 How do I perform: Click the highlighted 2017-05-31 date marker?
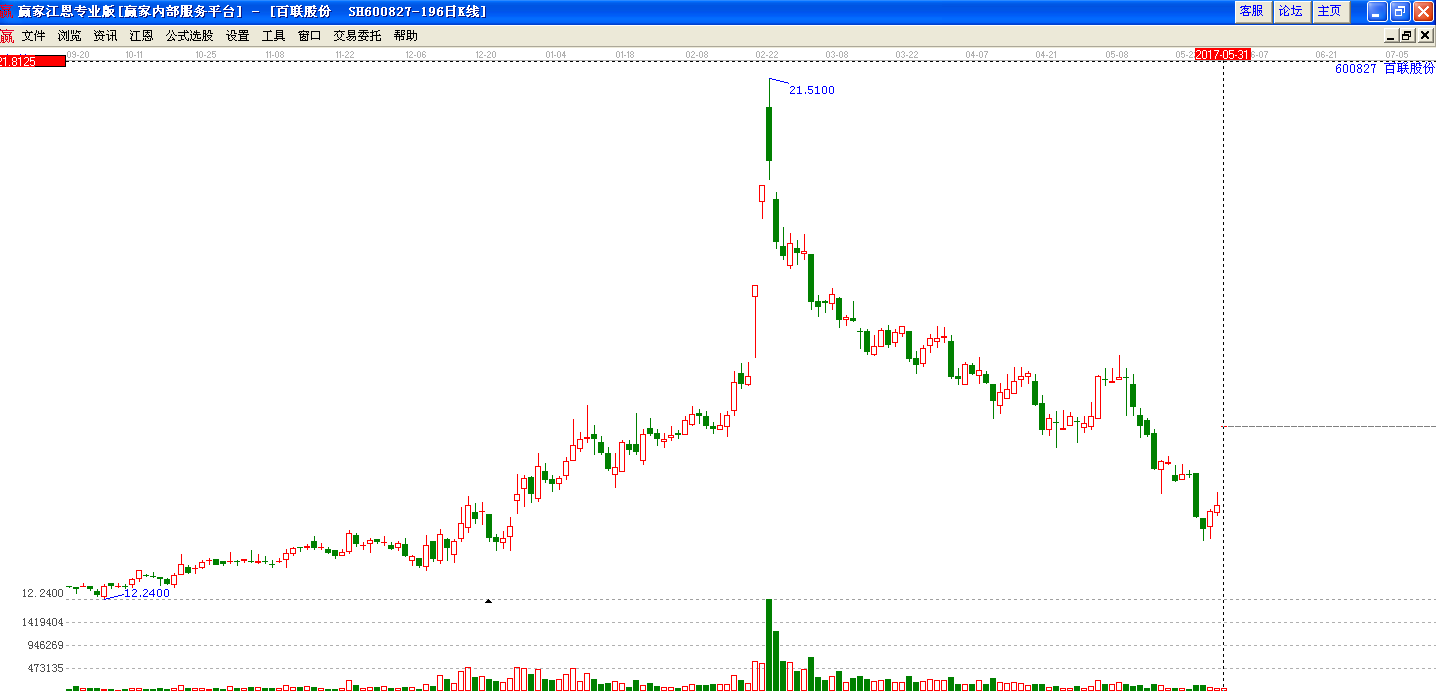[1223, 55]
